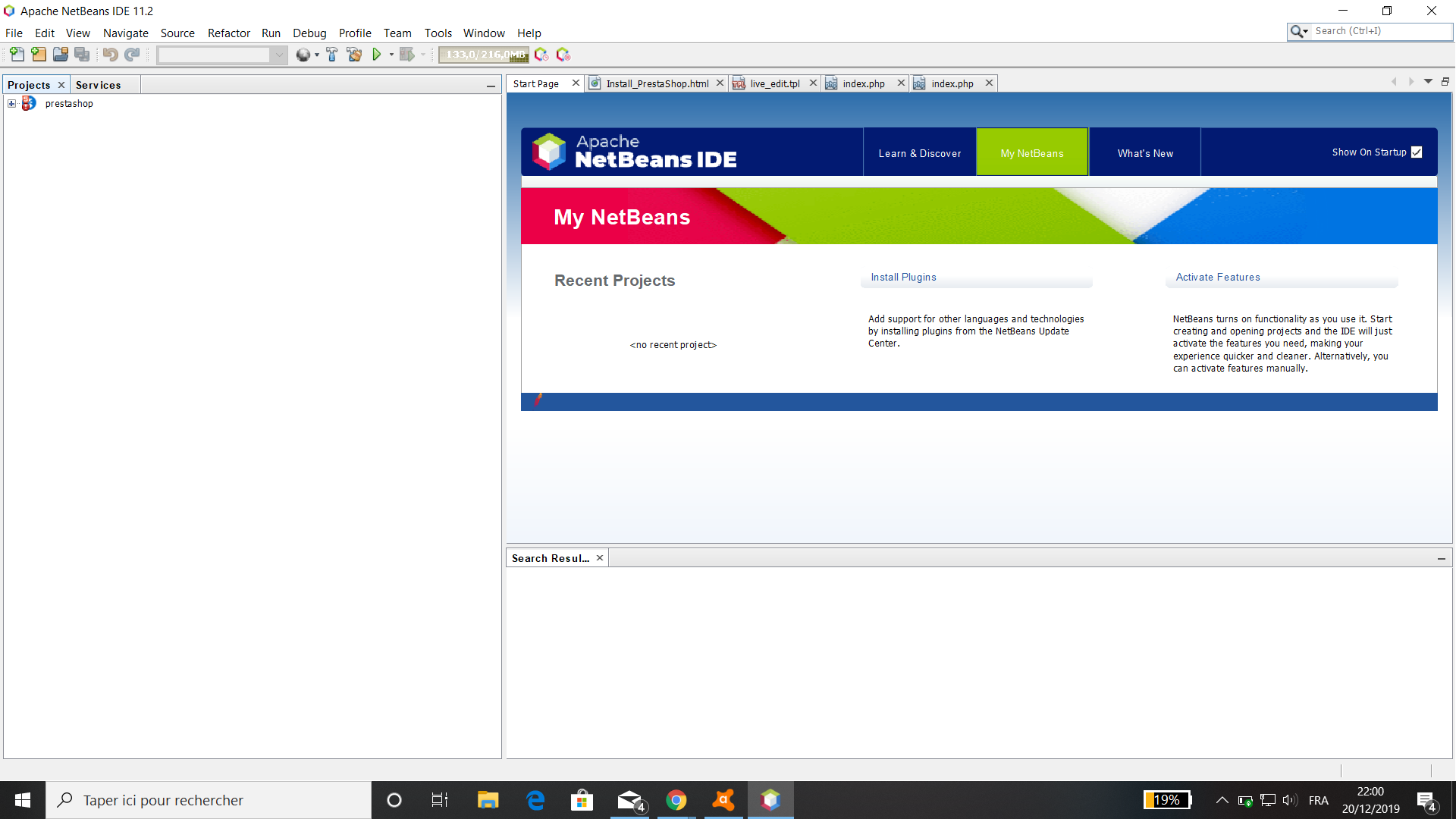Open the Run Project dropdown arrow
This screenshot has height=819, width=1456.
point(391,55)
